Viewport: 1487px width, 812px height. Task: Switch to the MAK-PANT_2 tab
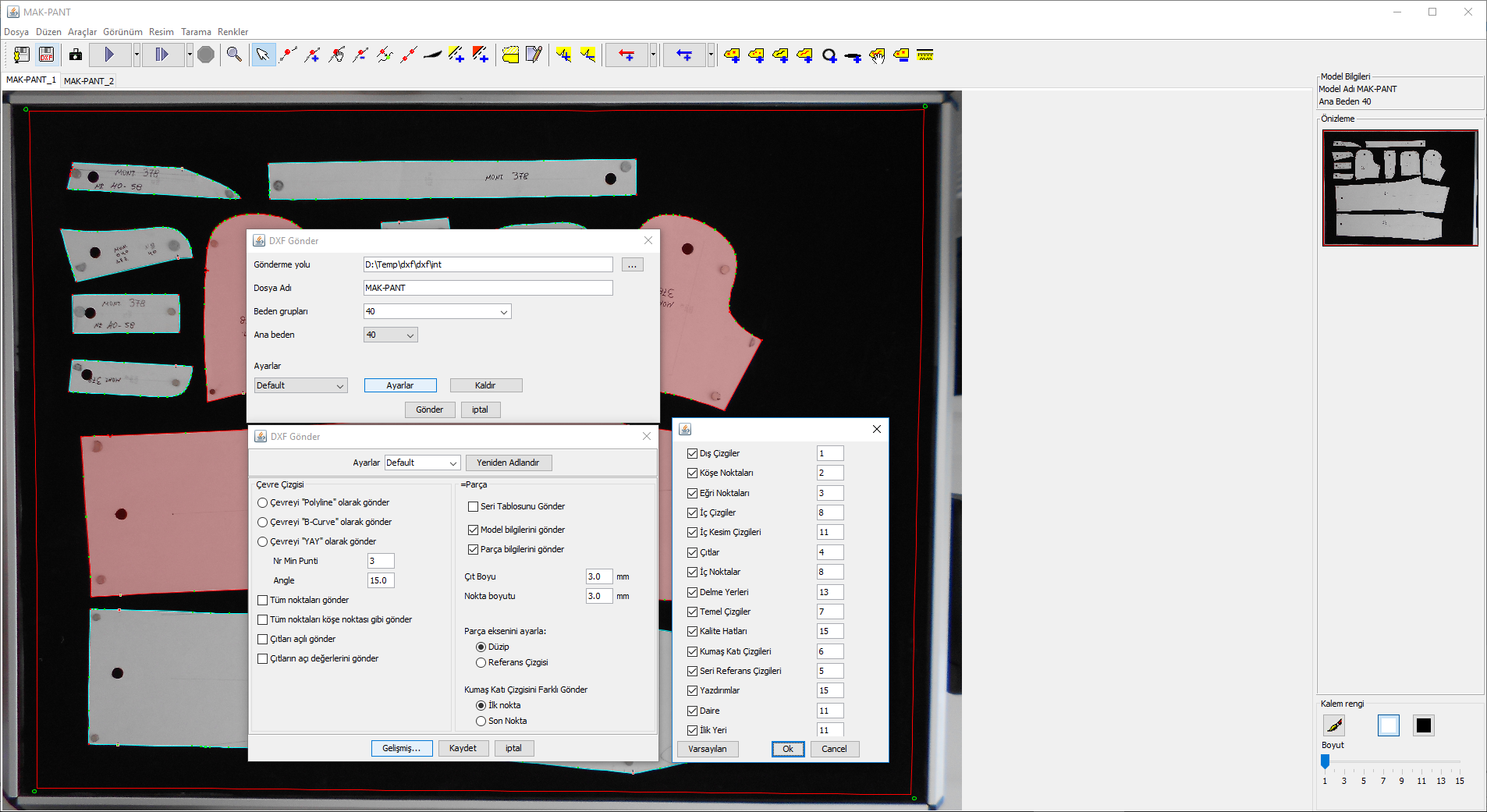click(88, 80)
